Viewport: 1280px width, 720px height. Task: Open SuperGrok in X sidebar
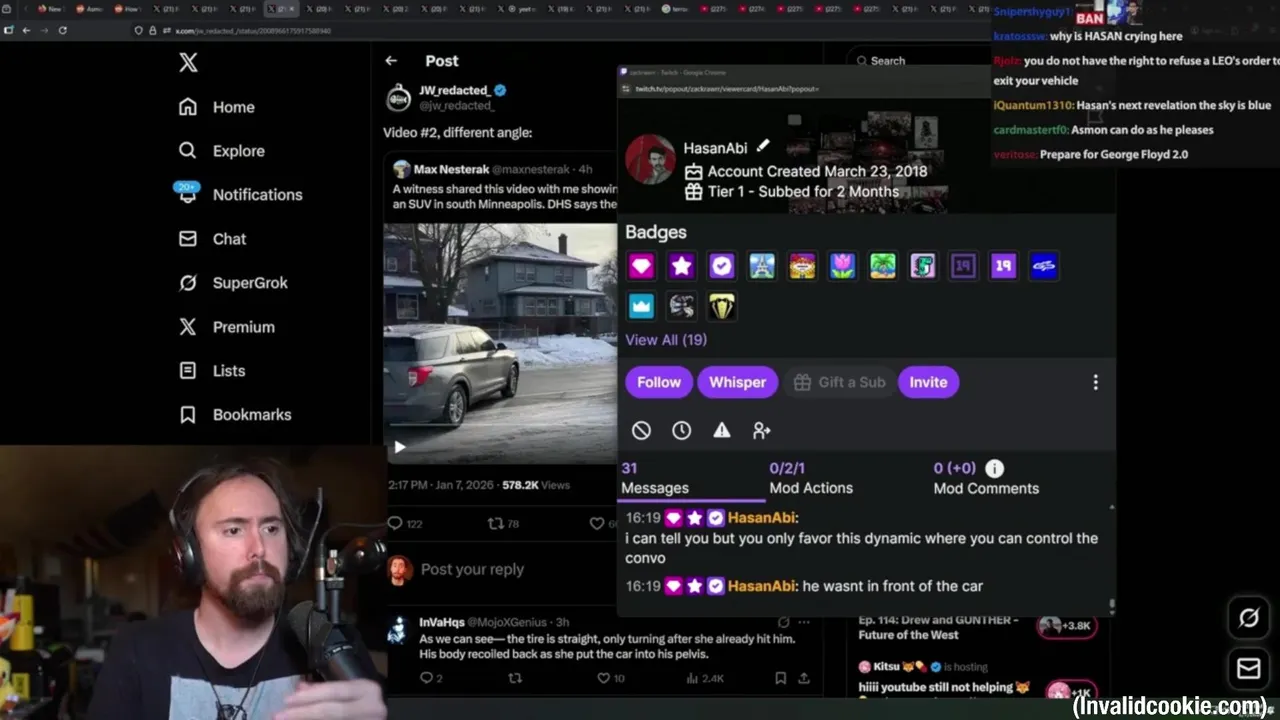(x=233, y=283)
